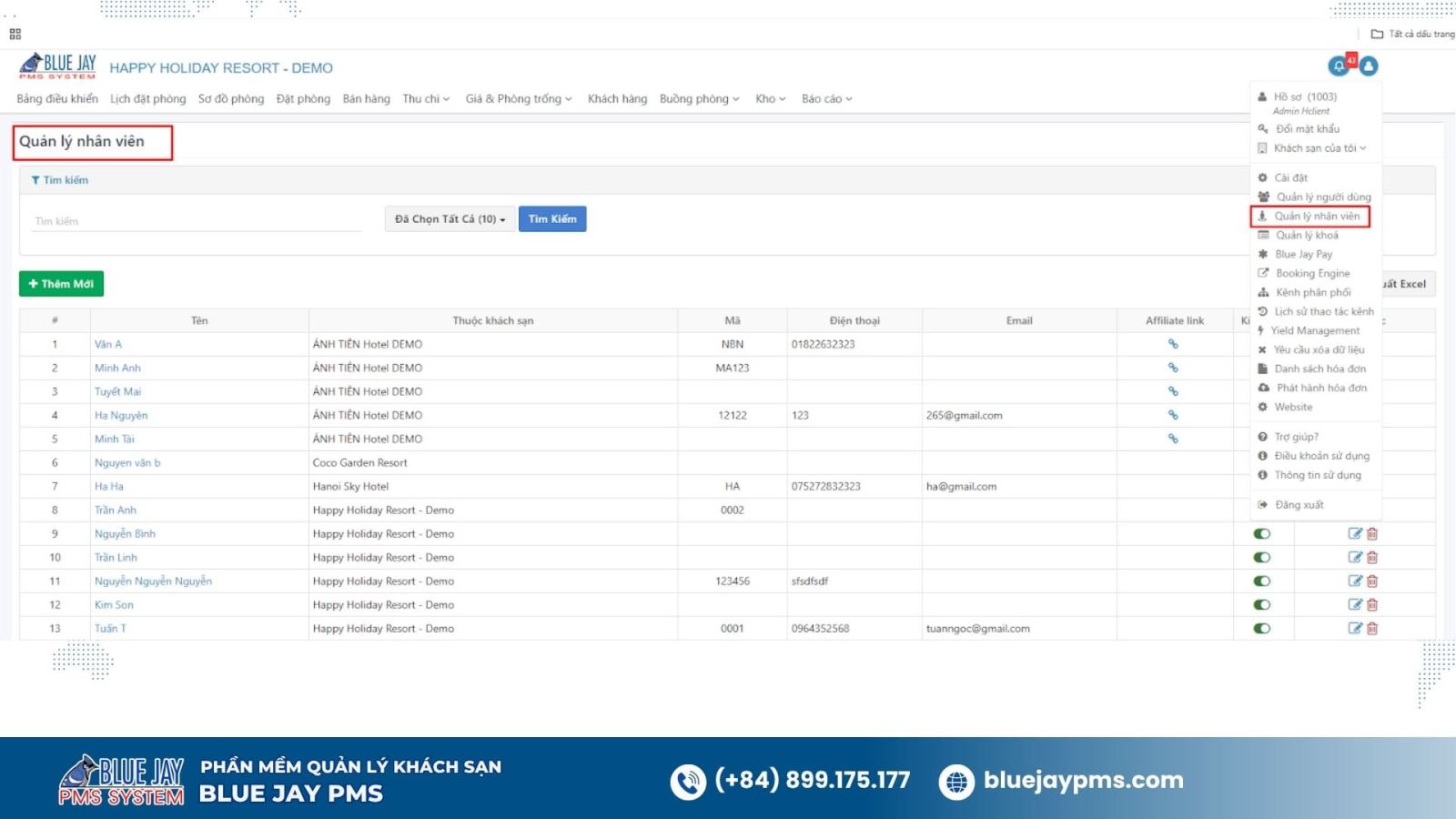Open browser apps grid icon

tap(15, 34)
